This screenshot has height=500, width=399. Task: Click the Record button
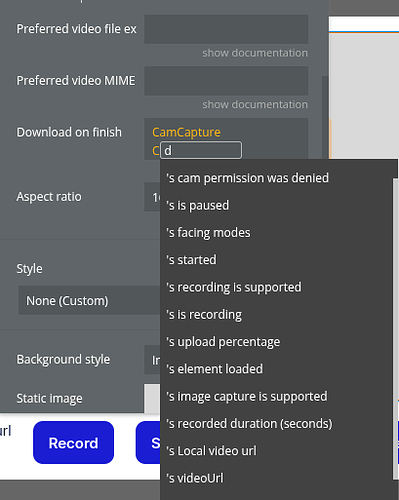(x=73, y=443)
